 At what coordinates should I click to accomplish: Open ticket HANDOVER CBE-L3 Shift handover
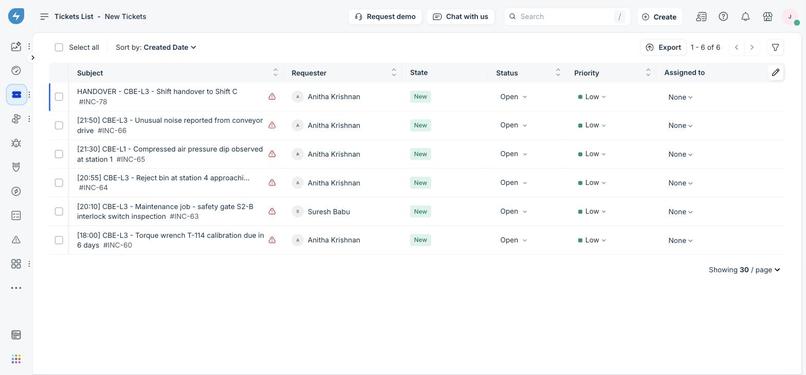pos(157,91)
